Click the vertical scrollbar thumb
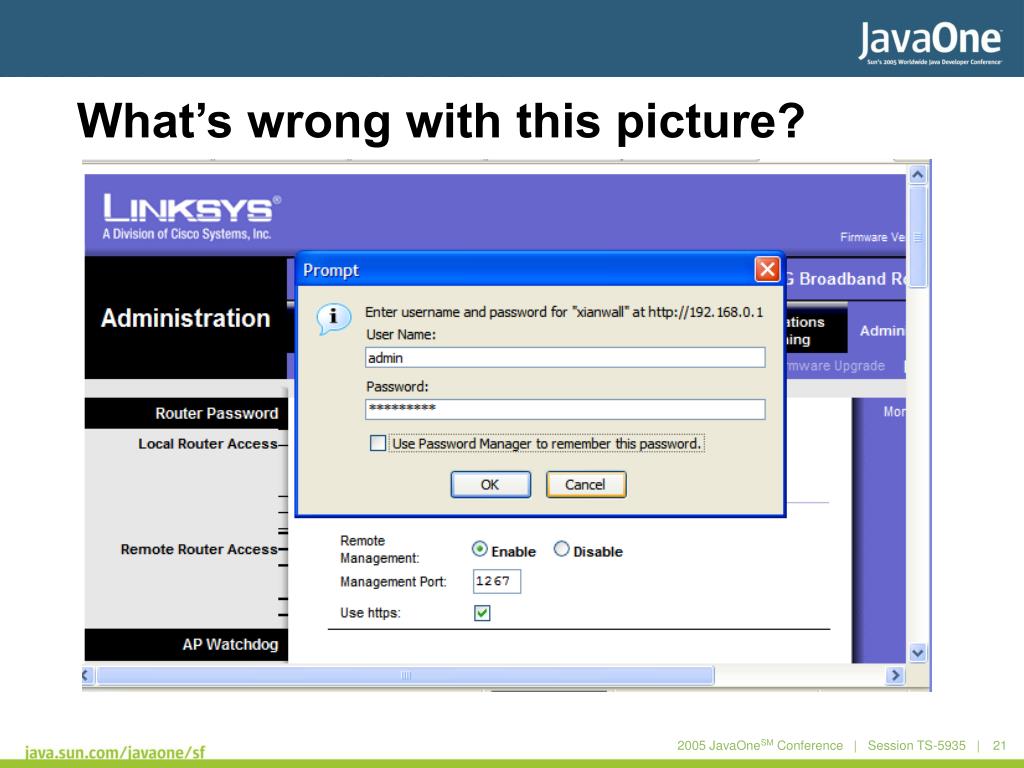 tap(918, 236)
